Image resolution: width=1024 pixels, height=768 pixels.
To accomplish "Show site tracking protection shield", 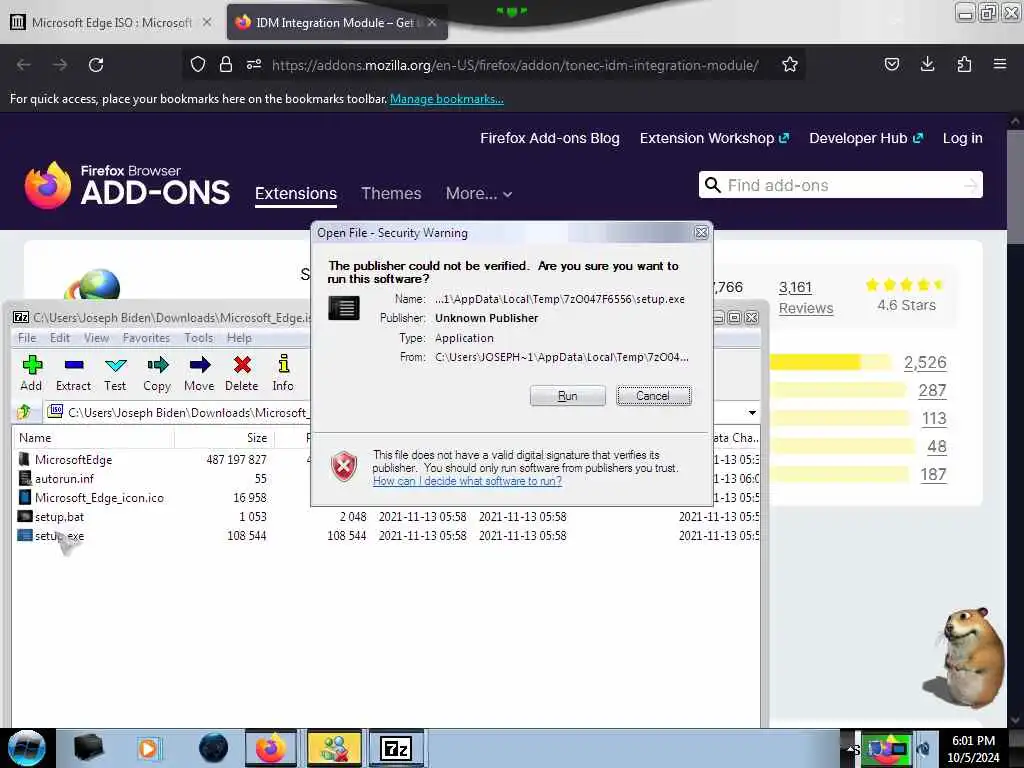I will coord(198,64).
